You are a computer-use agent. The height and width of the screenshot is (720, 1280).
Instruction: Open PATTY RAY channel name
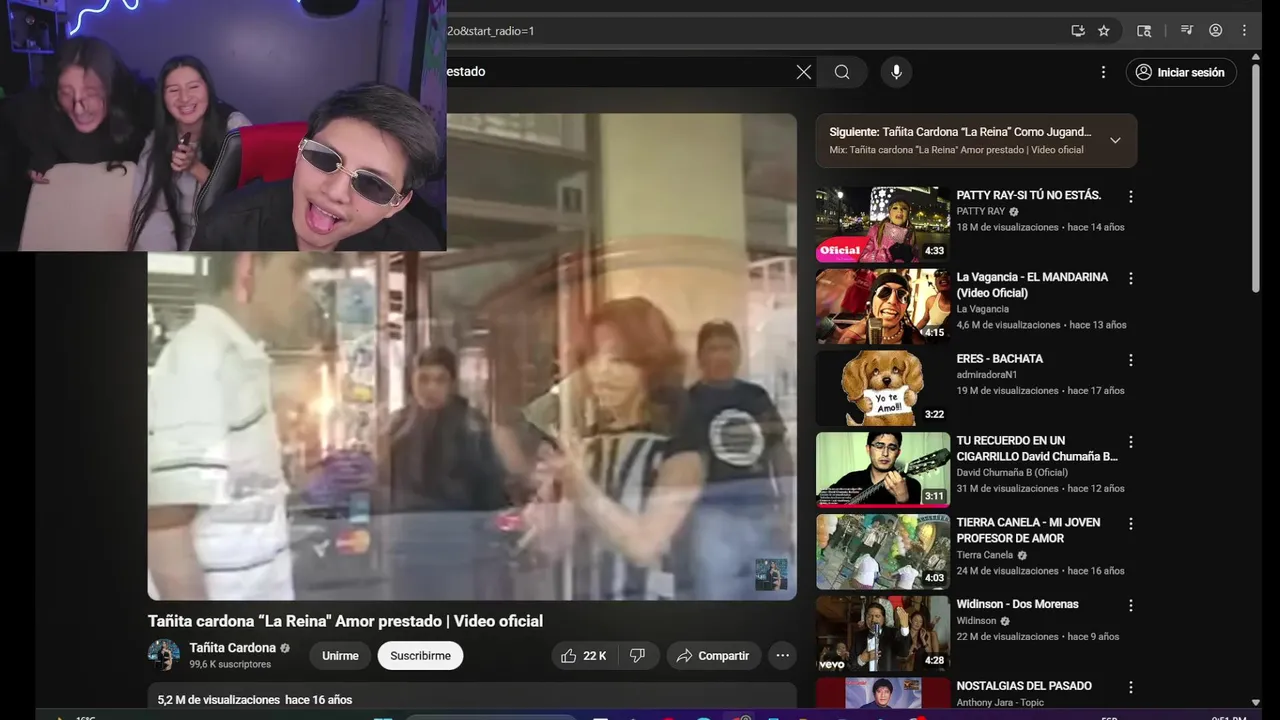(x=980, y=212)
